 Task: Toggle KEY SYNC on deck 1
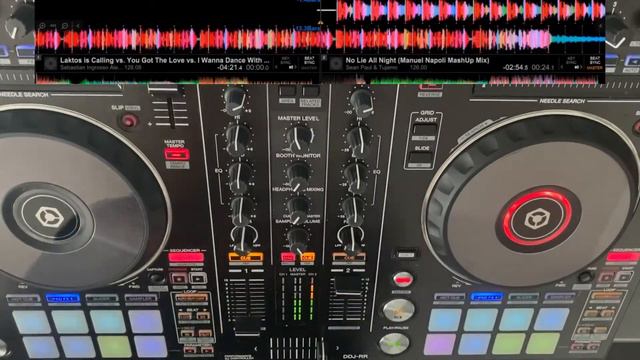coord(286,61)
